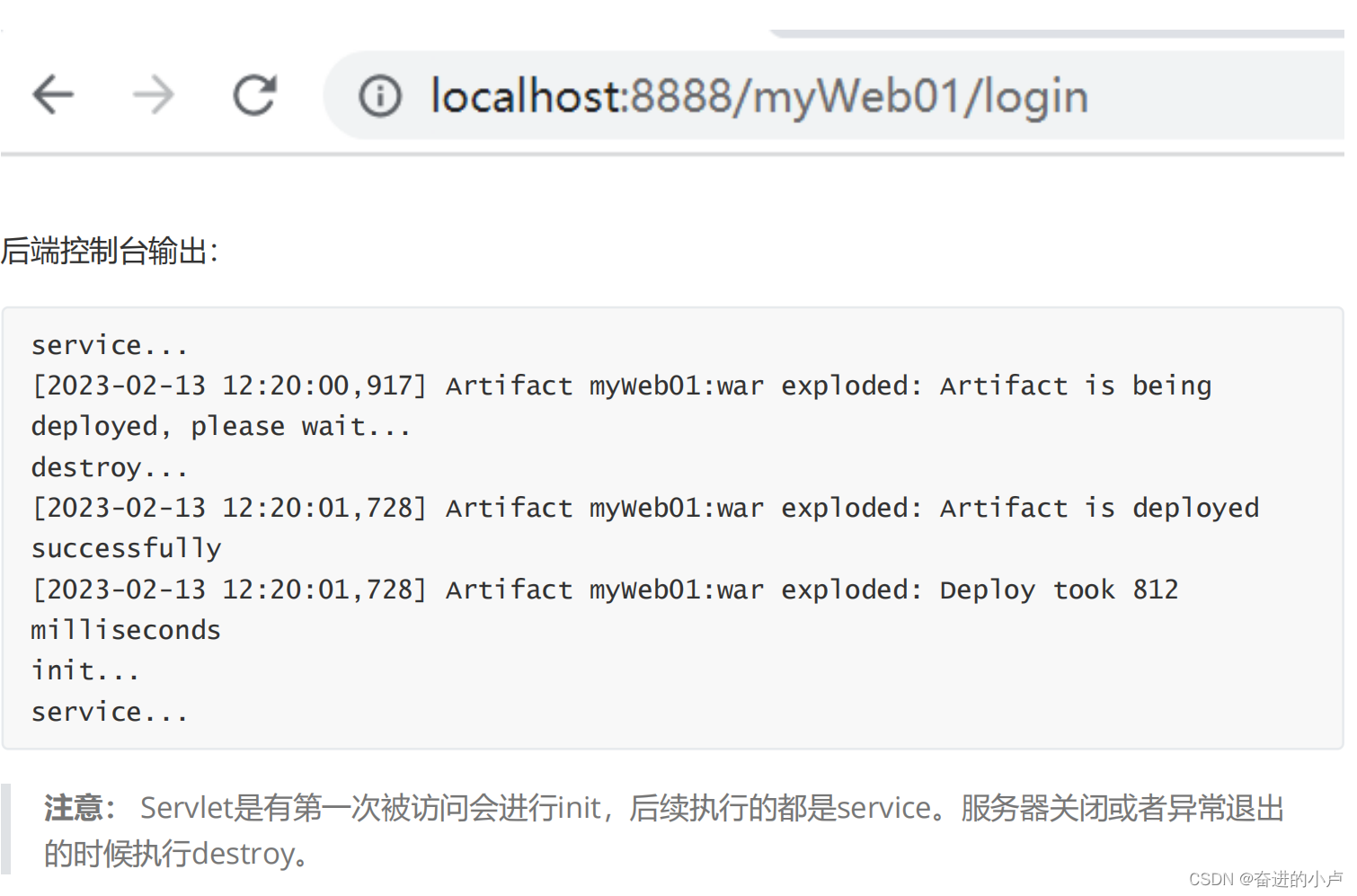This screenshot has height=896, width=1357.
Task: Click the init... console line
Action: pos(84,670)
